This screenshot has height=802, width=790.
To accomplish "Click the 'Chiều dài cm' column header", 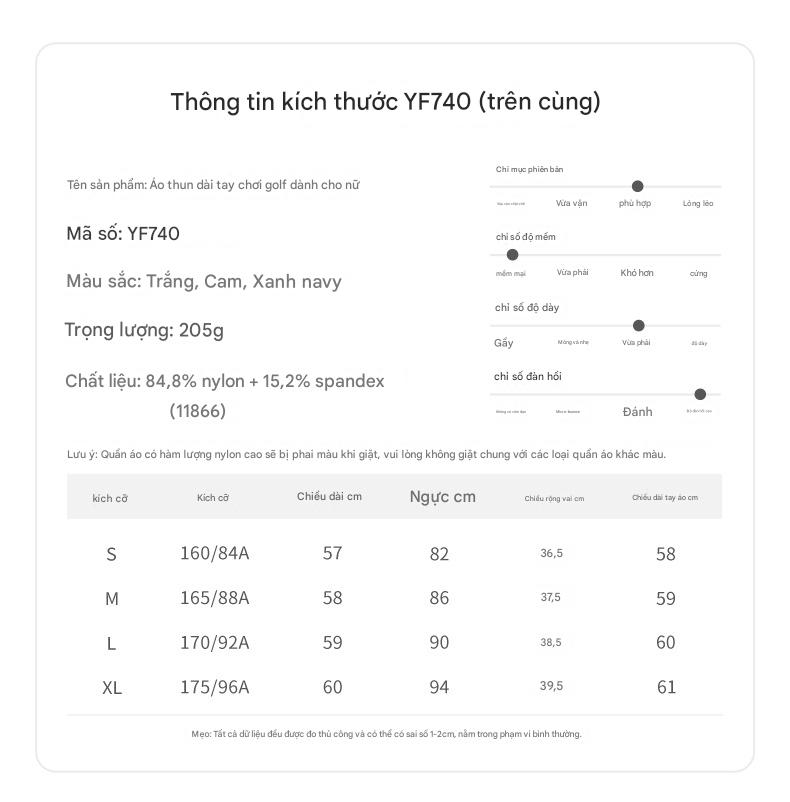I will pos(329,497).
